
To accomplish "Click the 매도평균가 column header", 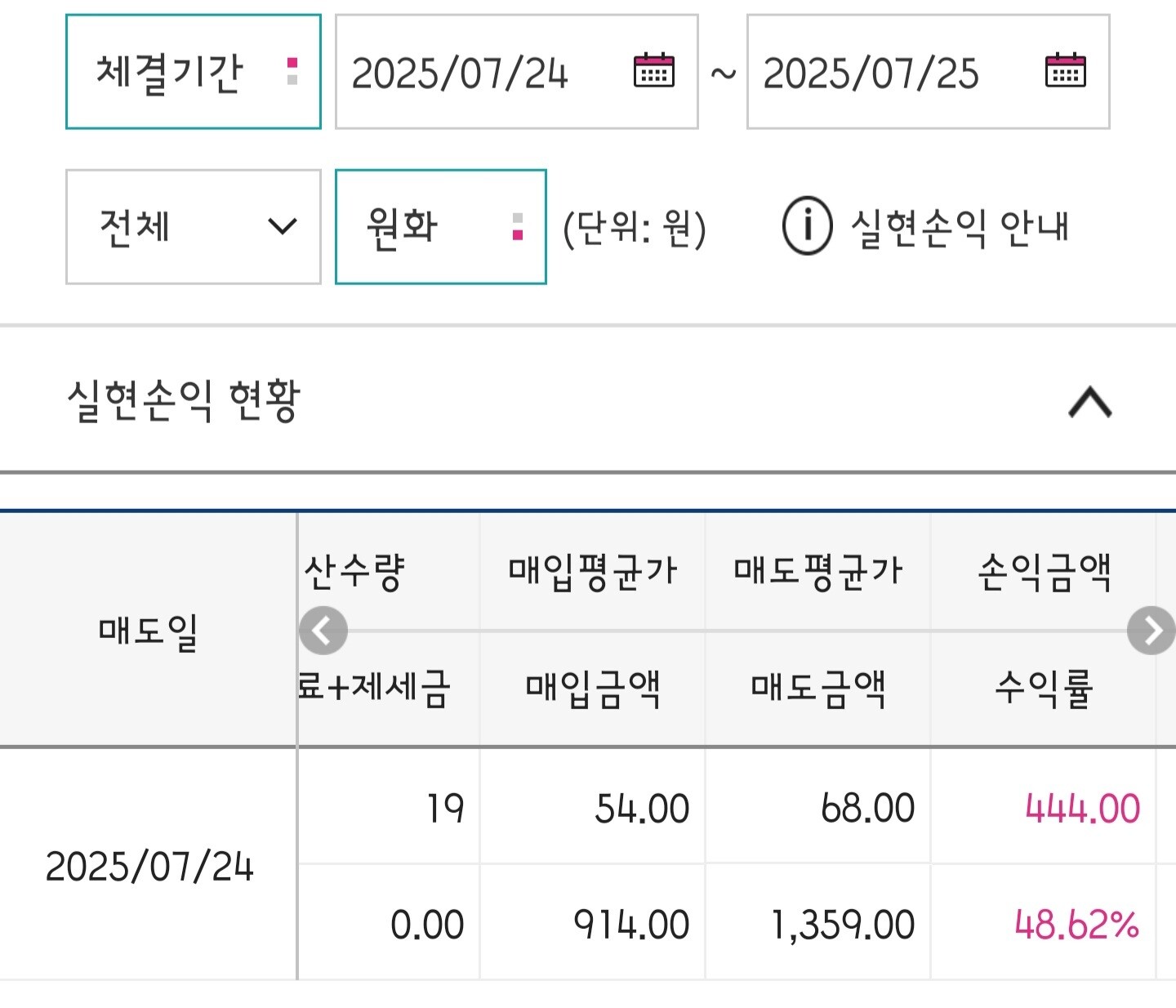I will tap(818, 571).
